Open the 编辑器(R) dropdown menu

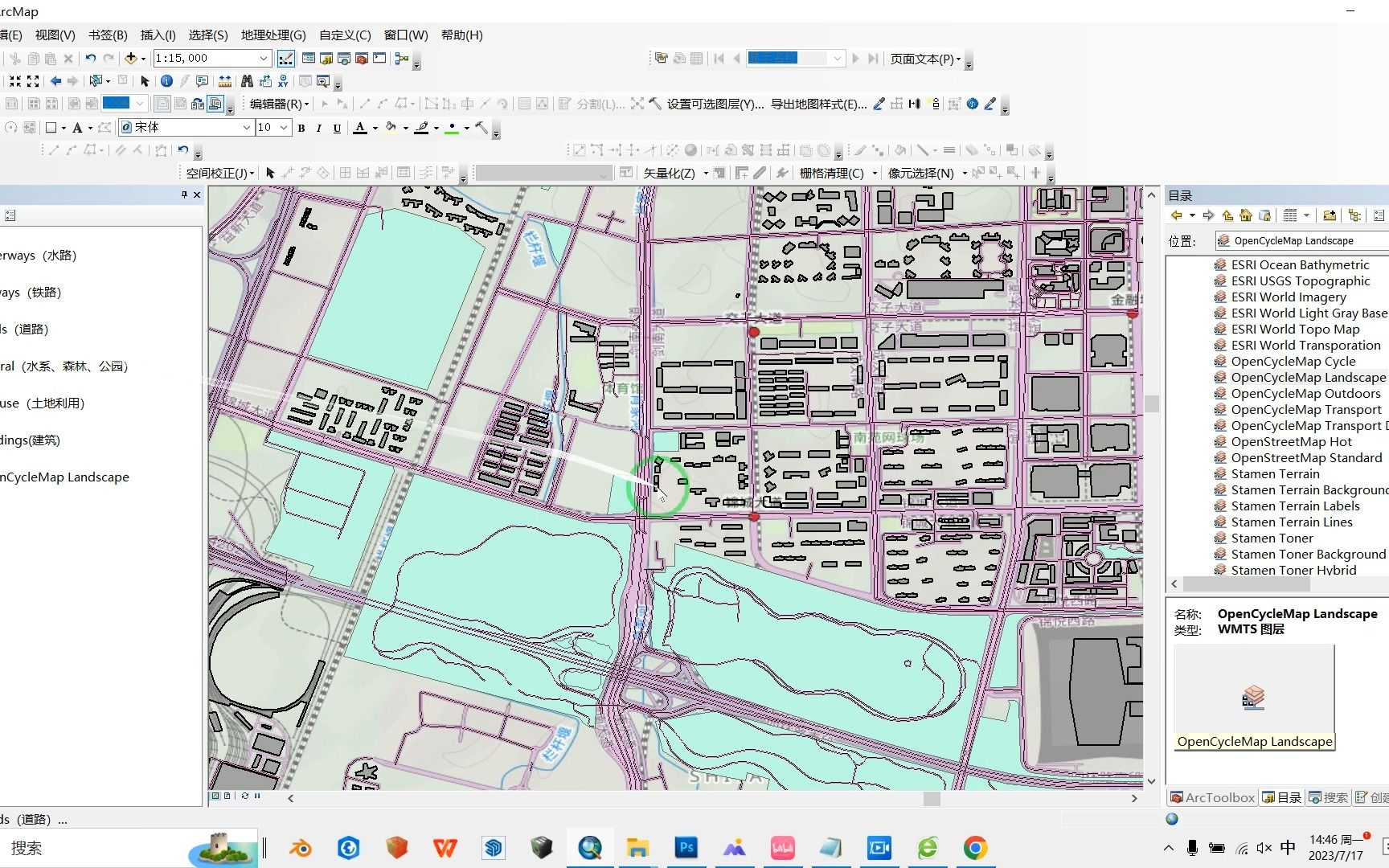tap(279, 104)
